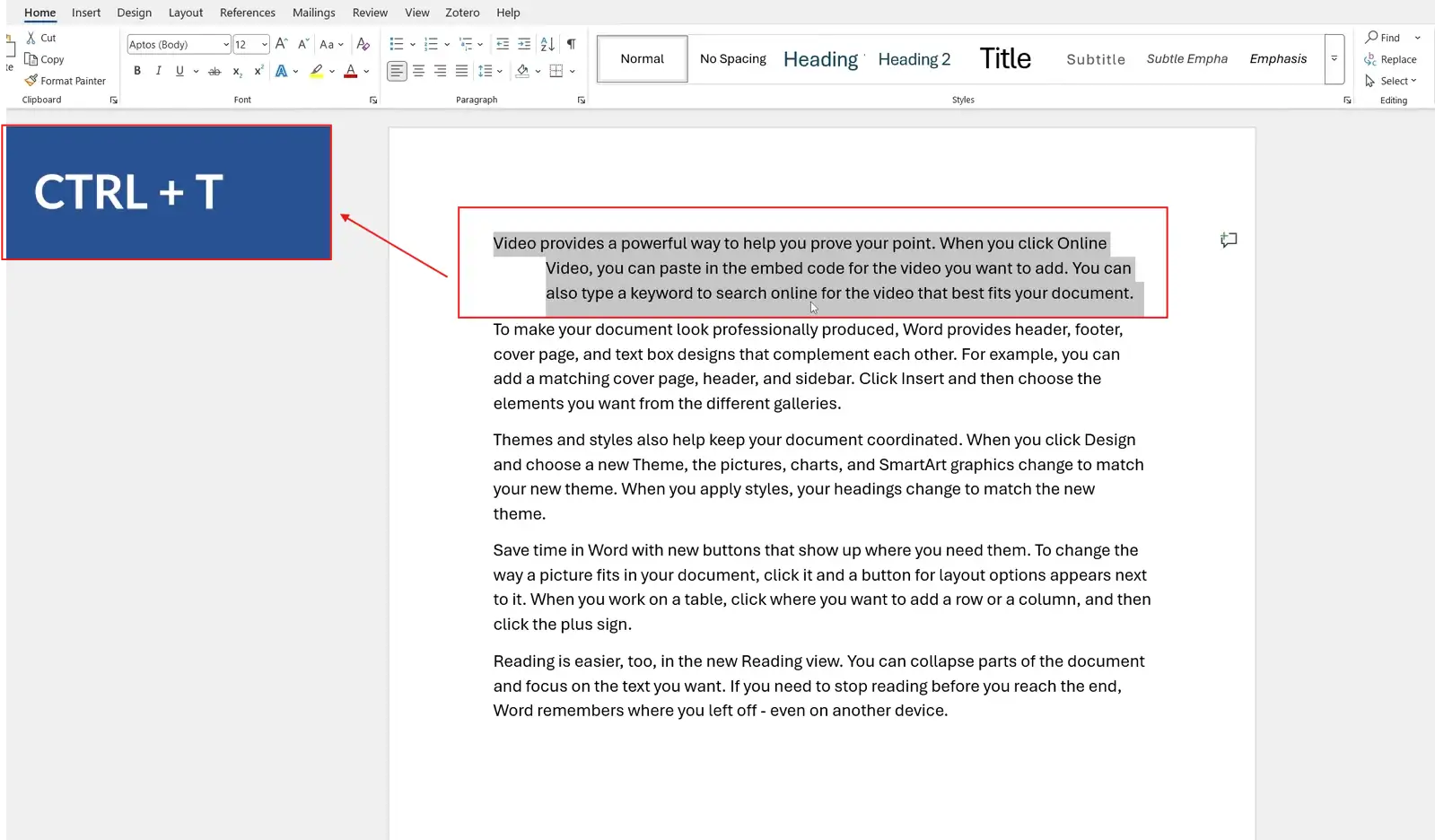Screen dimensions: 1435x840
Task: Insert a numbered list
Action: (431, 44)
